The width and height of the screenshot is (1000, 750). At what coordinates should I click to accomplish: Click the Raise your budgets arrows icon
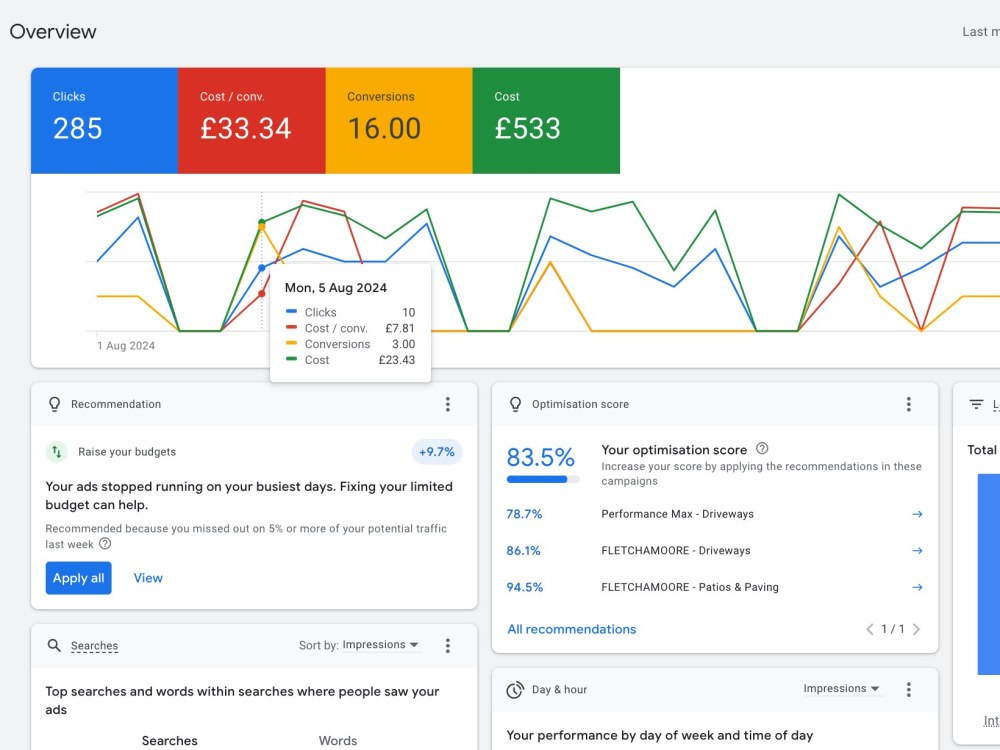point(57,452)
